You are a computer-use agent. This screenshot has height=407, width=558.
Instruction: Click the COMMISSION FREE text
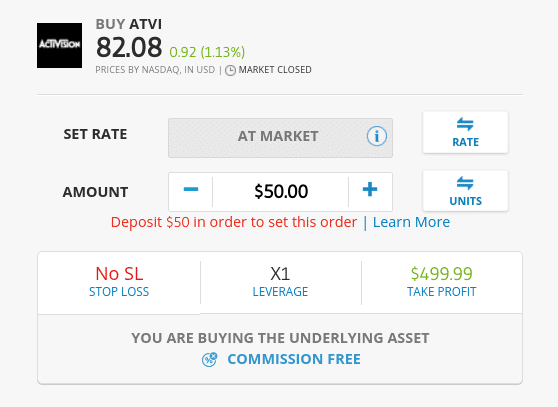coord(294,359)
